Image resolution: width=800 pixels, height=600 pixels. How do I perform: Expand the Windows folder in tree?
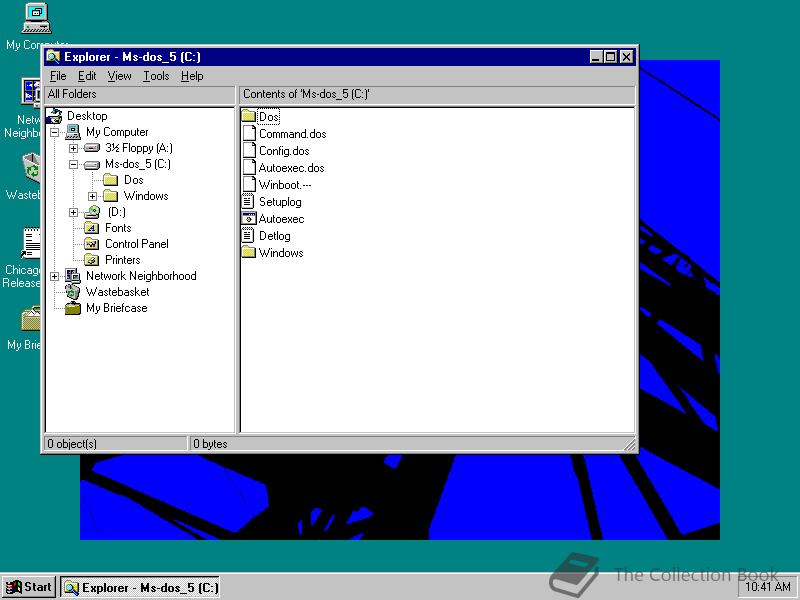92,196
